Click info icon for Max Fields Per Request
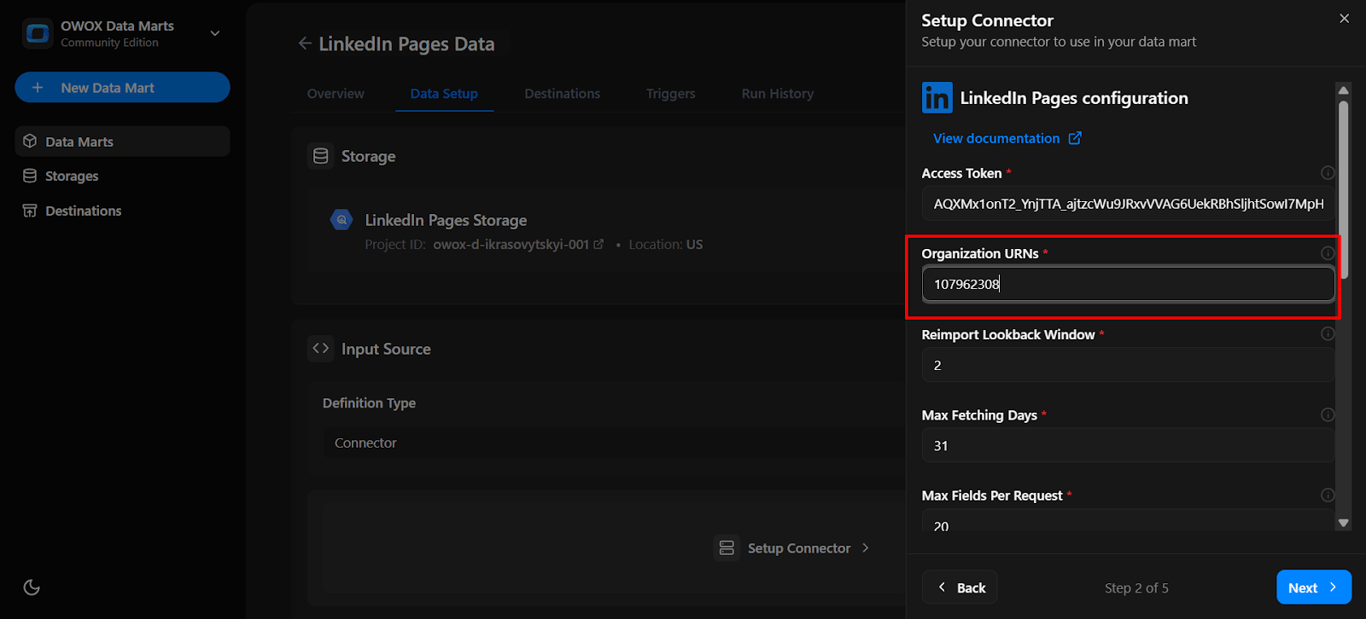Viewport: 1366px width, 619px height. (1328, 495)
